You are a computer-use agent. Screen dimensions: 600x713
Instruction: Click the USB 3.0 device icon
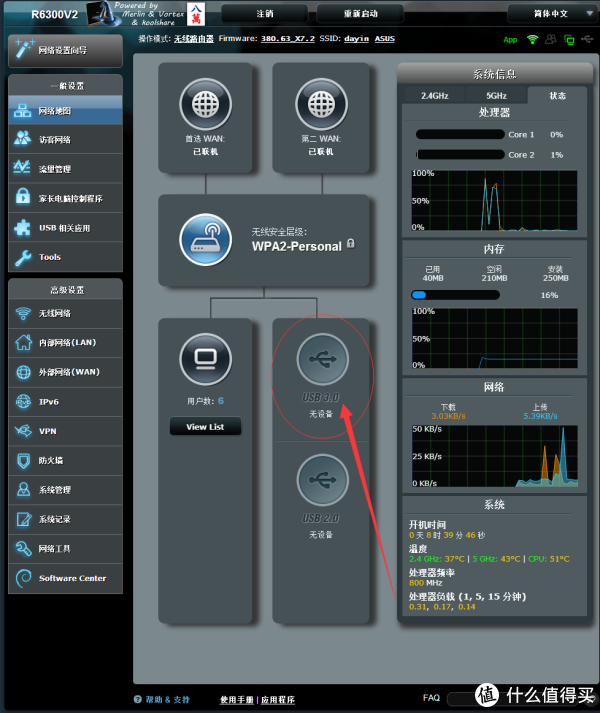[322, 360]
